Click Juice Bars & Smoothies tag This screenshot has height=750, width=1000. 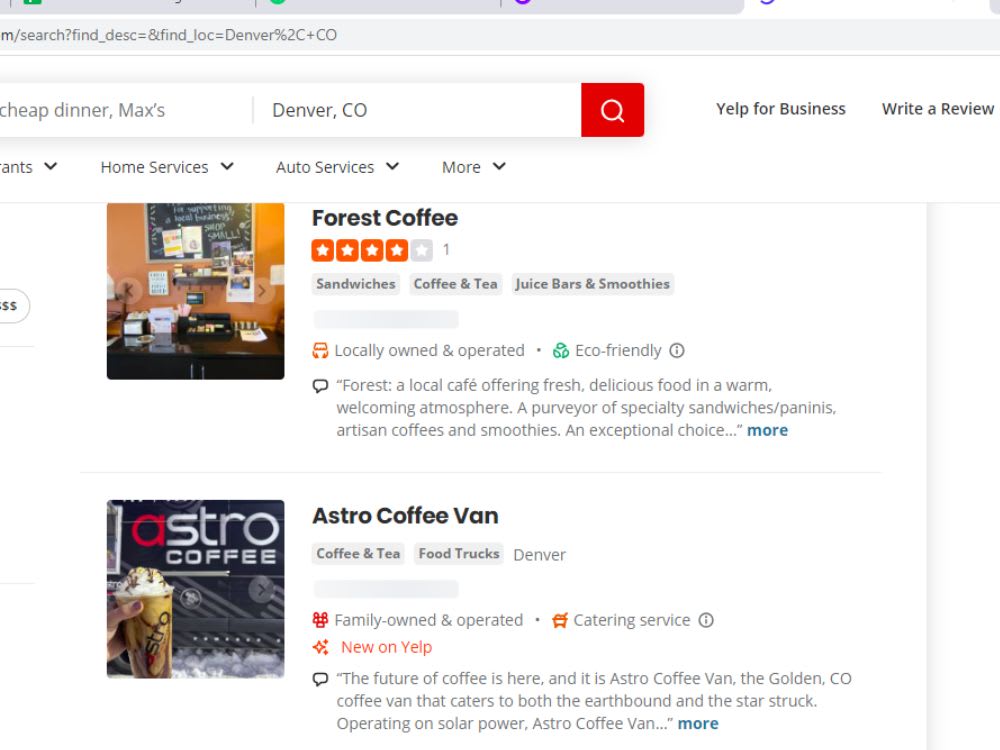pyautogui.click(x=592, y=284)
